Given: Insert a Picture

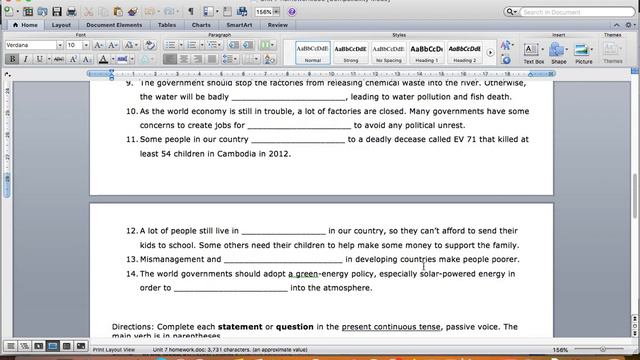Looking at the screenshot, I should 583,53.
